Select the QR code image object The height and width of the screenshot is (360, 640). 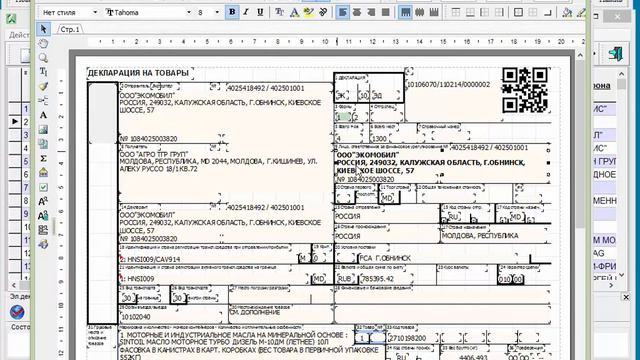tap(524, 90)
